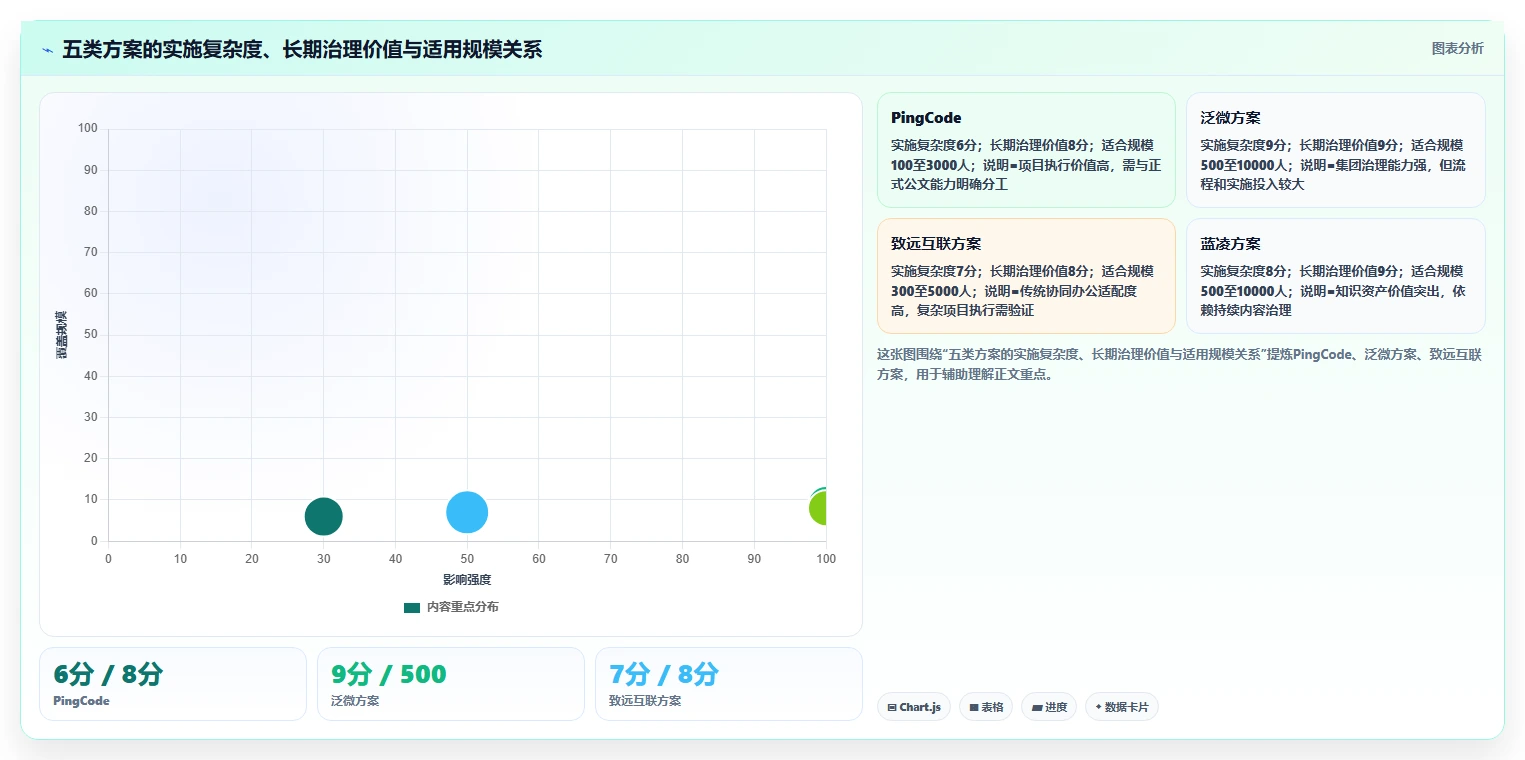1525x760 pixels.
Task: Click the lightning icon beside the title
Action: 48,49
